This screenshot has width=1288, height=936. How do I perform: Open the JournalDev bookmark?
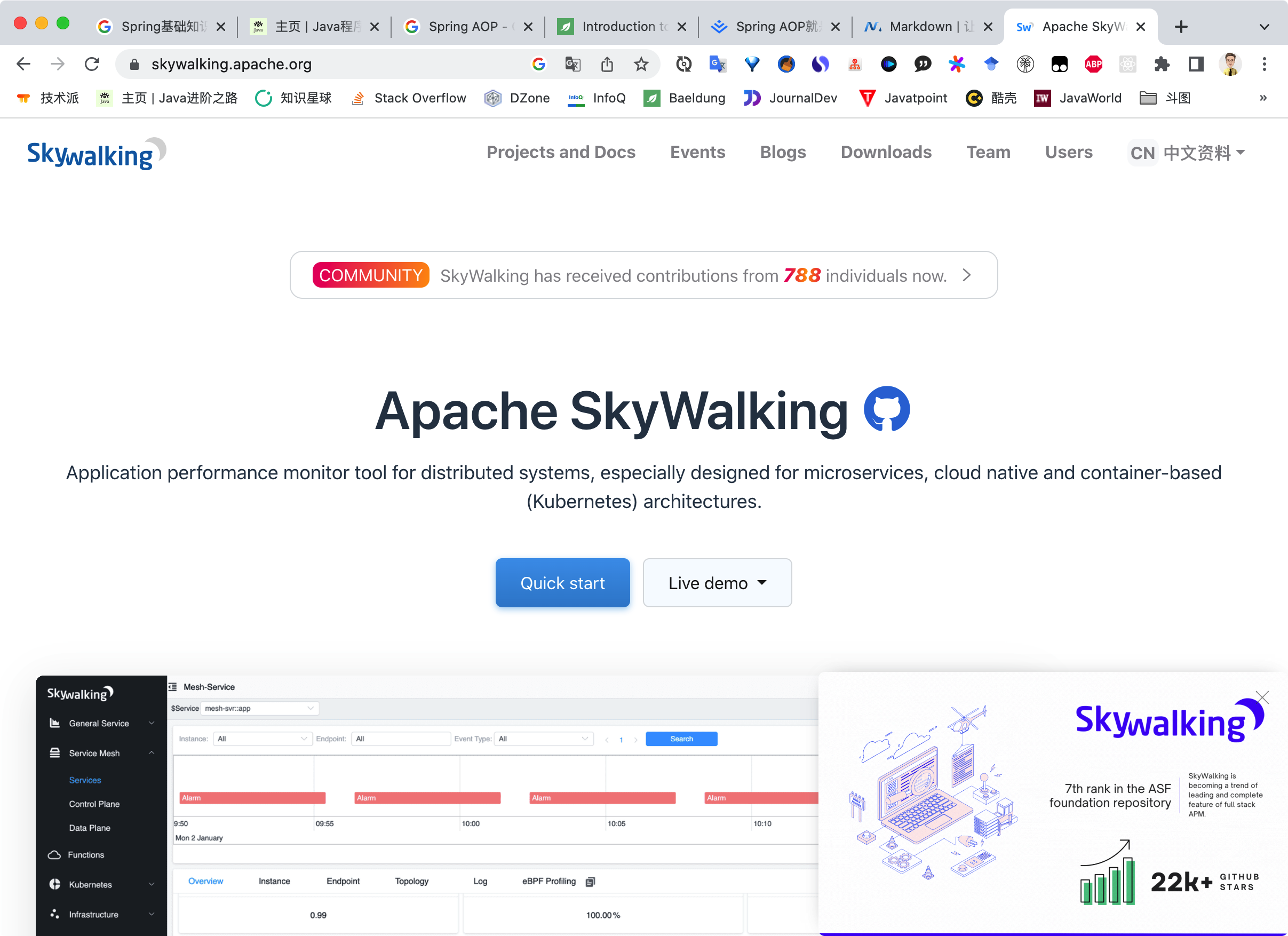791,98
